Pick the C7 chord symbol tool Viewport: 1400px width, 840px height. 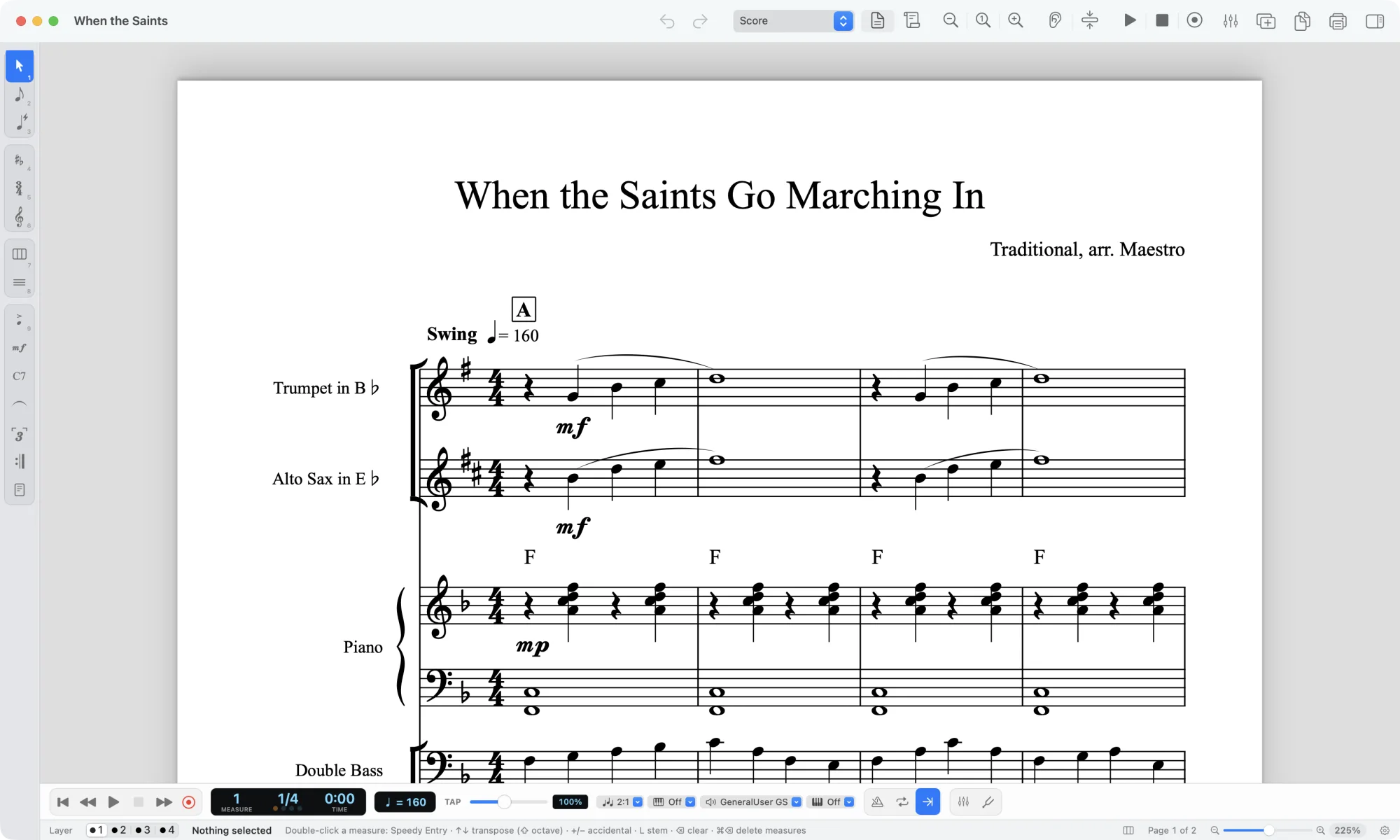click(x=20, y=376)
